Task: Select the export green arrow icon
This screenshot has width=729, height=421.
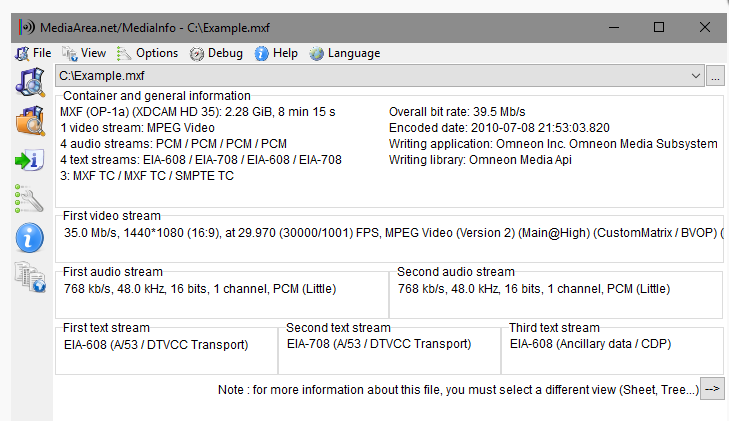Action: [29, 160]
